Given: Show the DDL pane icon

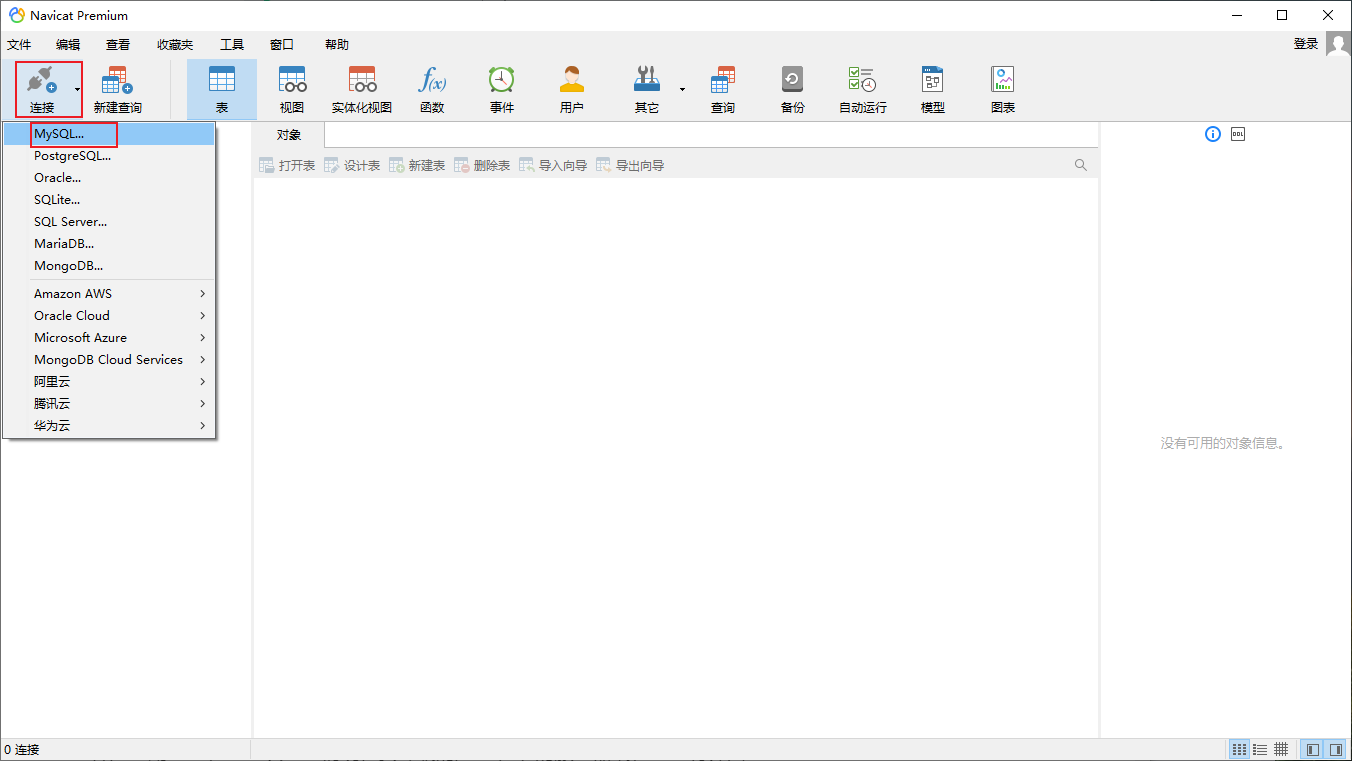Looking at the screenshot, I should (1238, 134).
